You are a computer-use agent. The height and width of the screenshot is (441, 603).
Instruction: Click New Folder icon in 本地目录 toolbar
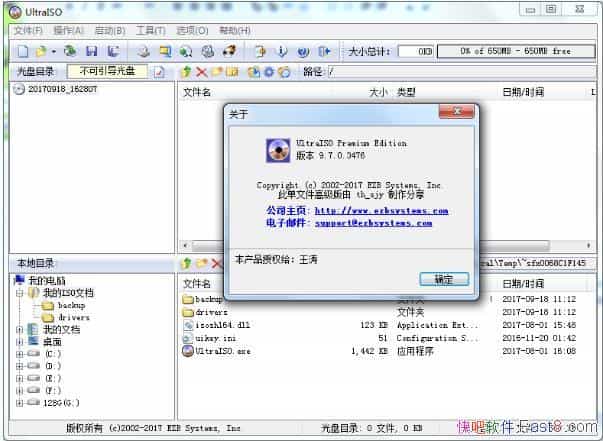coord(202,263)
